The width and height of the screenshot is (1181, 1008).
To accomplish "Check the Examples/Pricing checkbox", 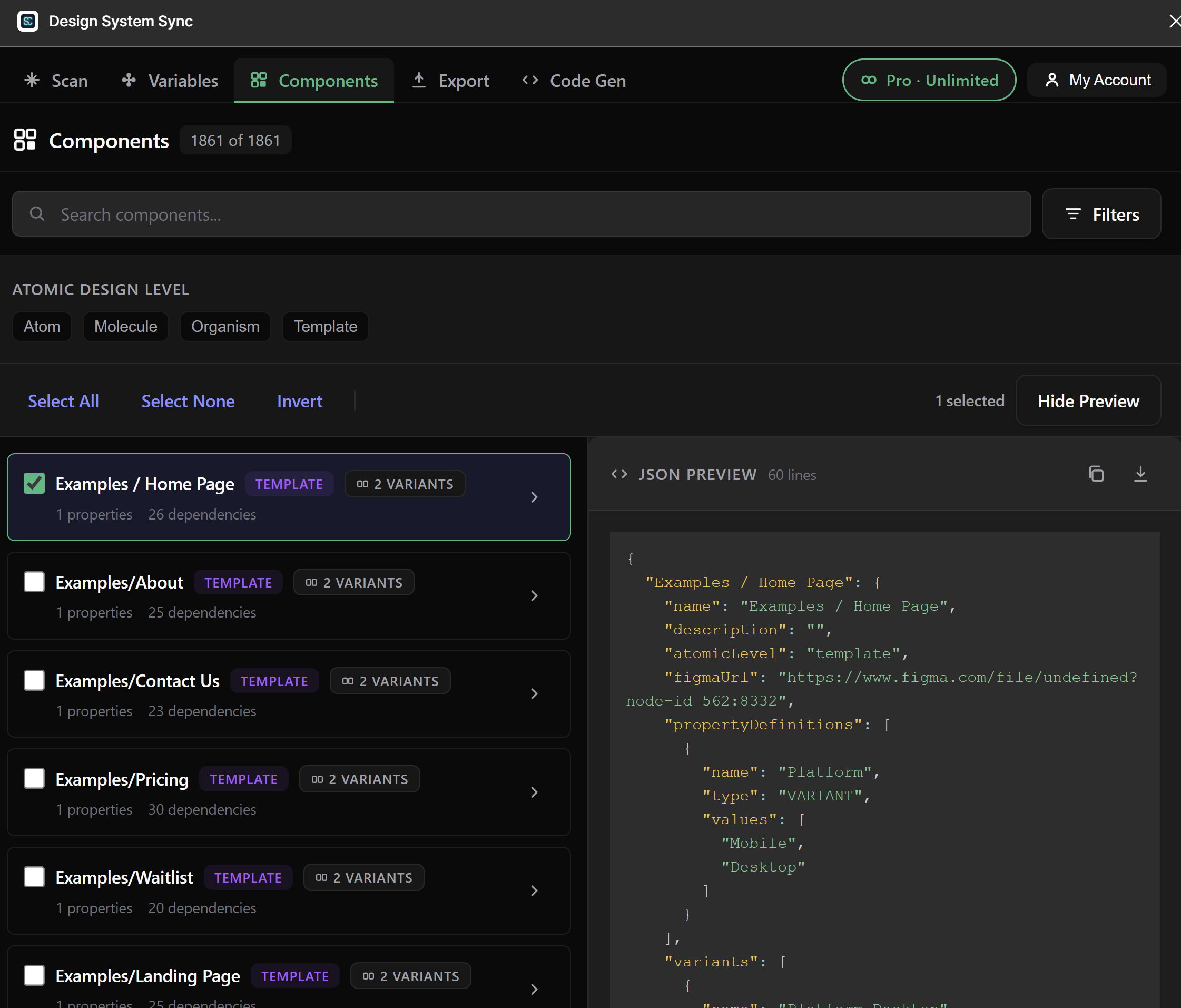I will (x=34, y=779).
